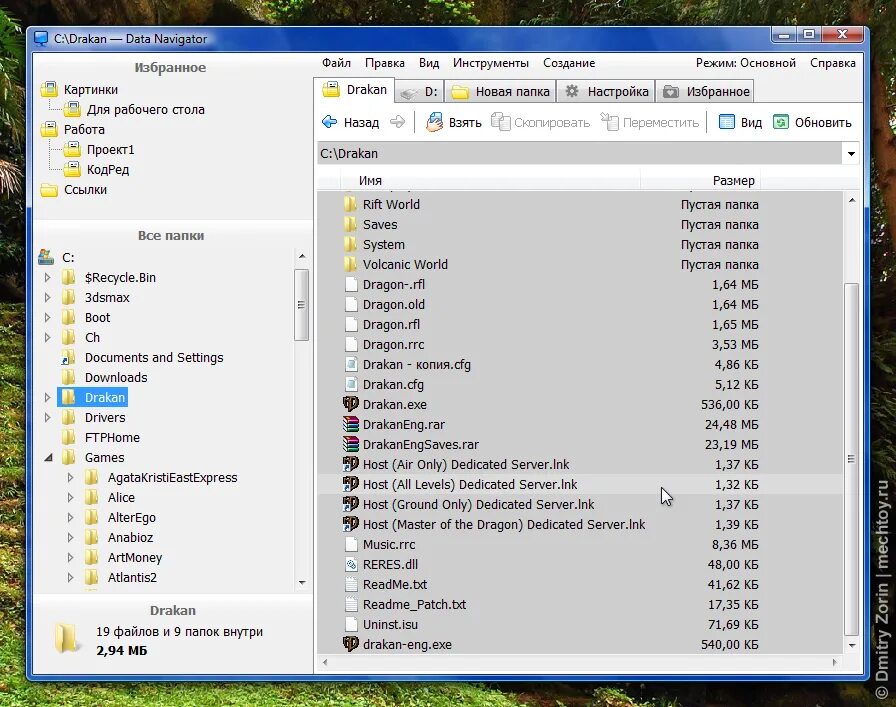The height and width of the screenshot is (707, 896).
Task: Click the Volcanic World folder icon
Action: 351,264
